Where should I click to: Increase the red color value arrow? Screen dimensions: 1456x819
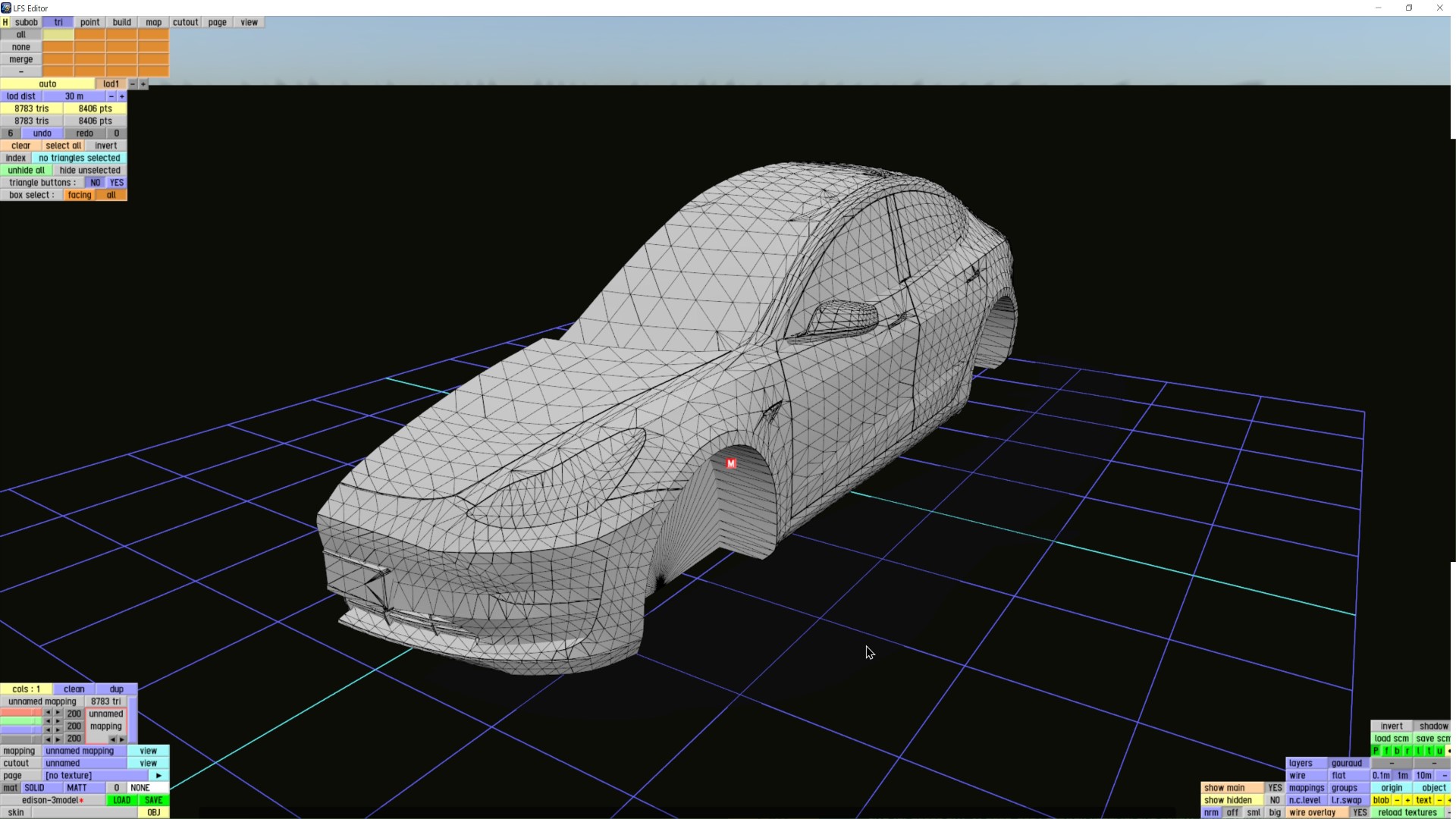58,714
